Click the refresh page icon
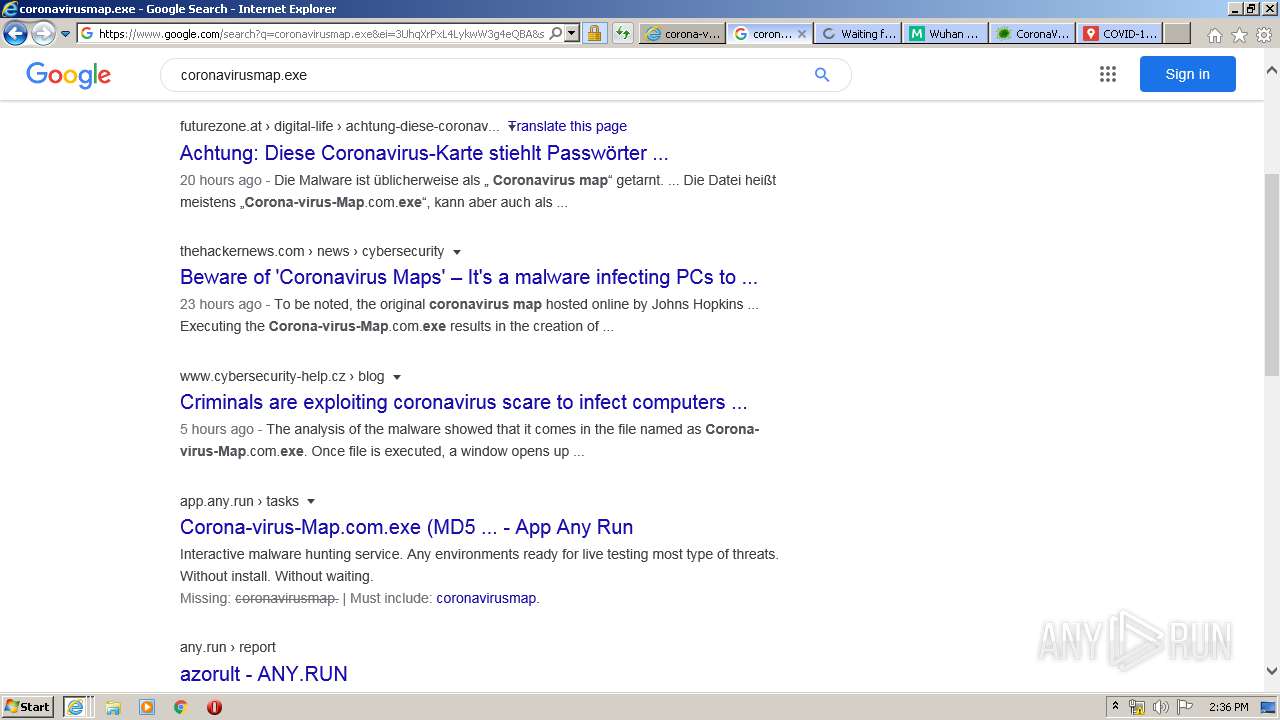Image resolution: width=1280 pixels, height=720 pixels. pyautogui.click(x=623, y=33)
